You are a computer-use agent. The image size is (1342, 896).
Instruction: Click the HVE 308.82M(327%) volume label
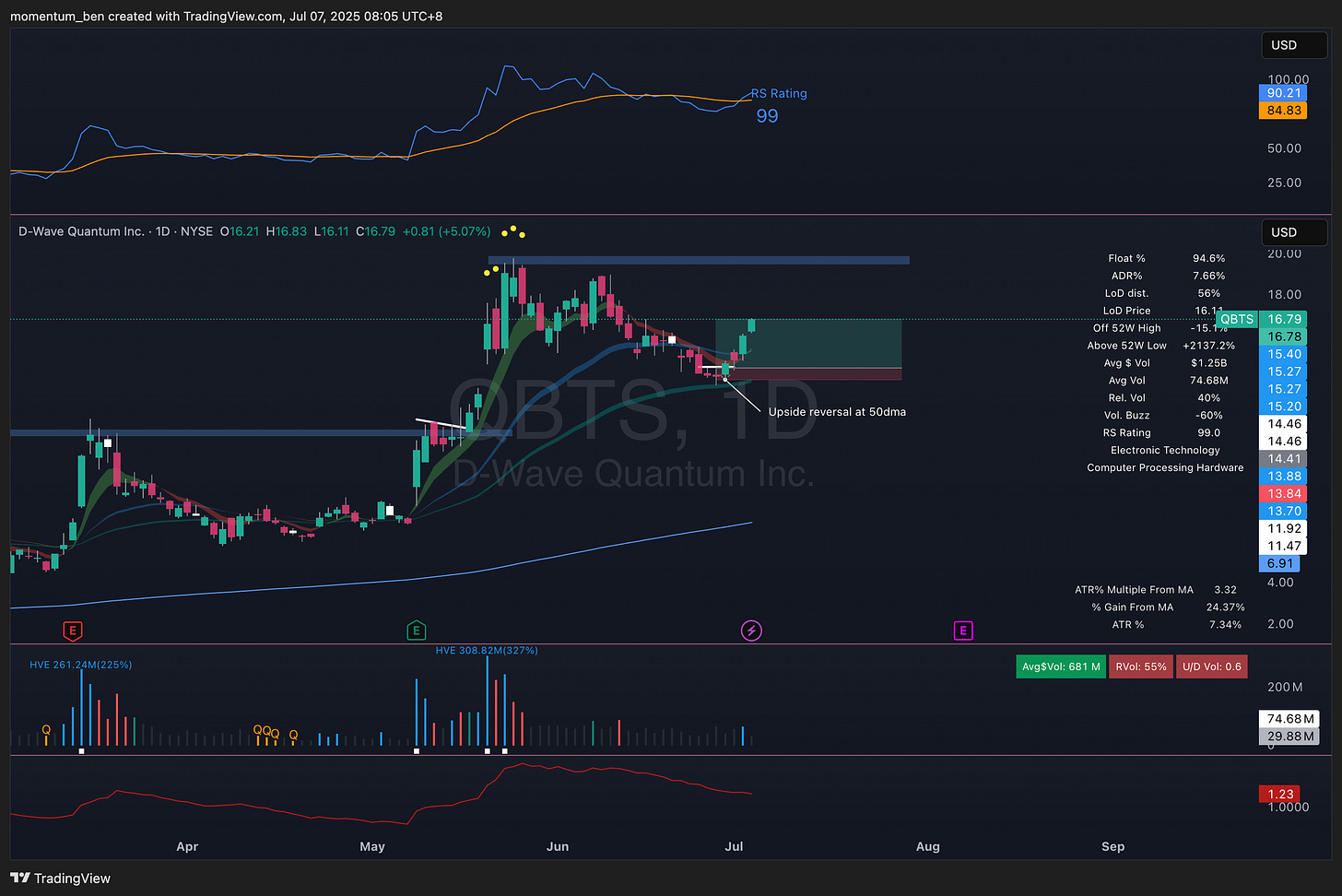point(487,651)
